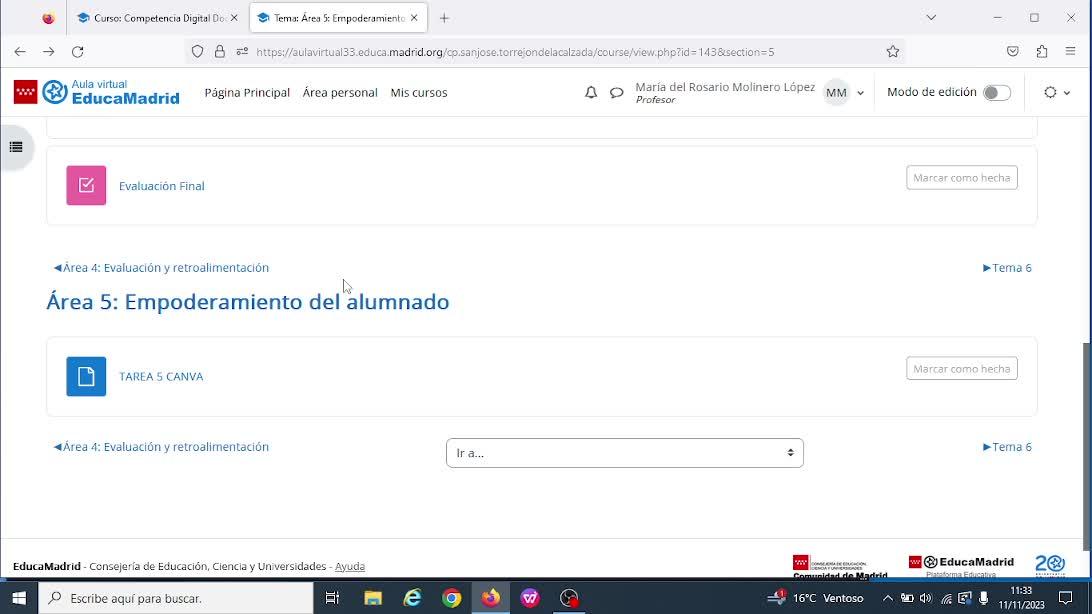Screen dimensions: 1092x614
Task: Go to upper Área 4: Evaluación link
Action: click(161, 268)
